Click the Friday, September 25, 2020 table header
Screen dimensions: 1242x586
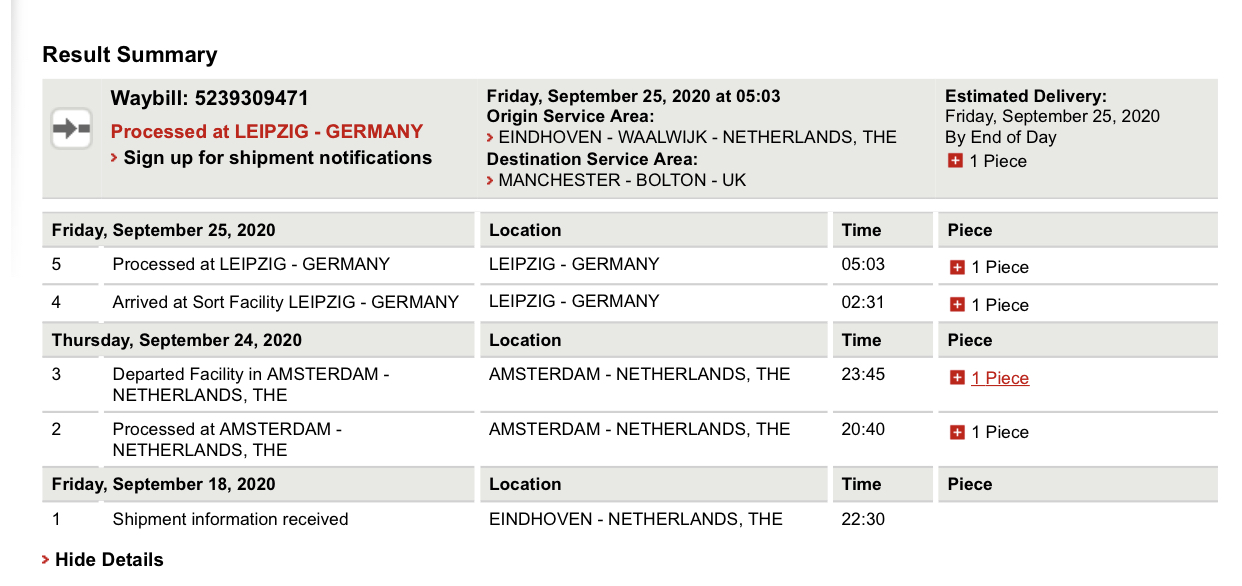(x=164, y=230)
